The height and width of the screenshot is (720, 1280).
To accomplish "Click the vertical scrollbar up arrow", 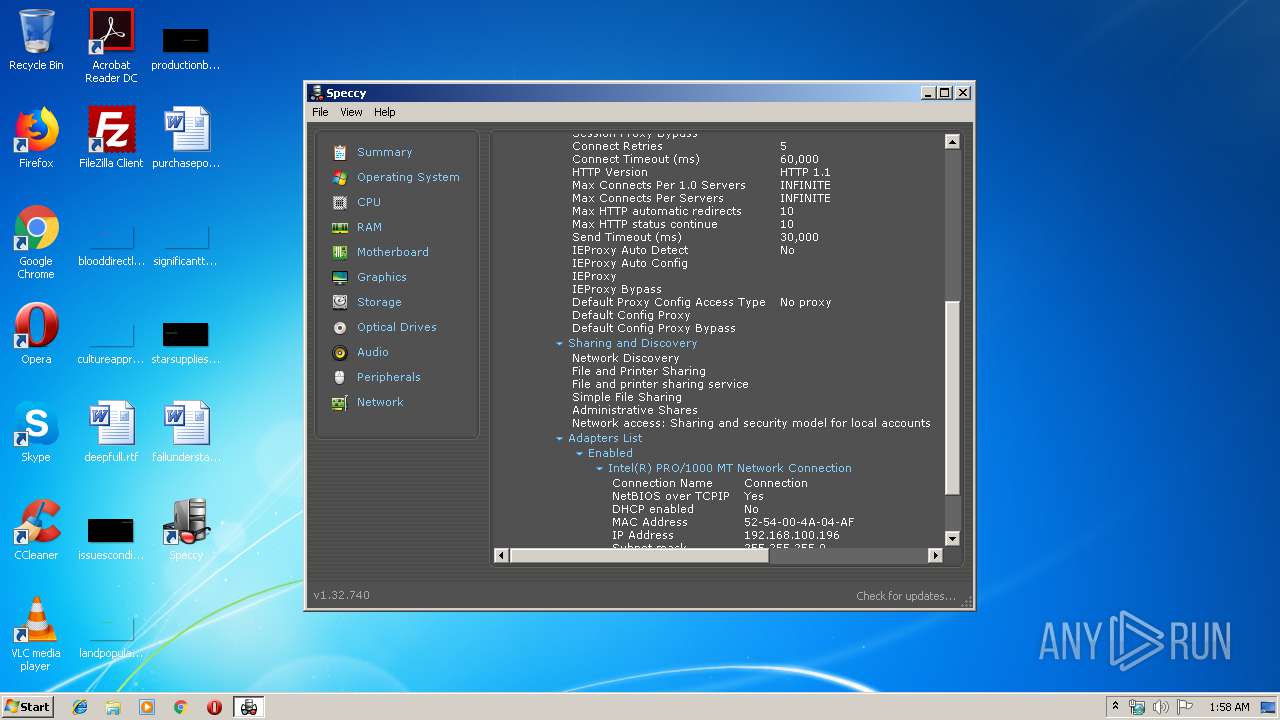I will (x=952, y=142).
